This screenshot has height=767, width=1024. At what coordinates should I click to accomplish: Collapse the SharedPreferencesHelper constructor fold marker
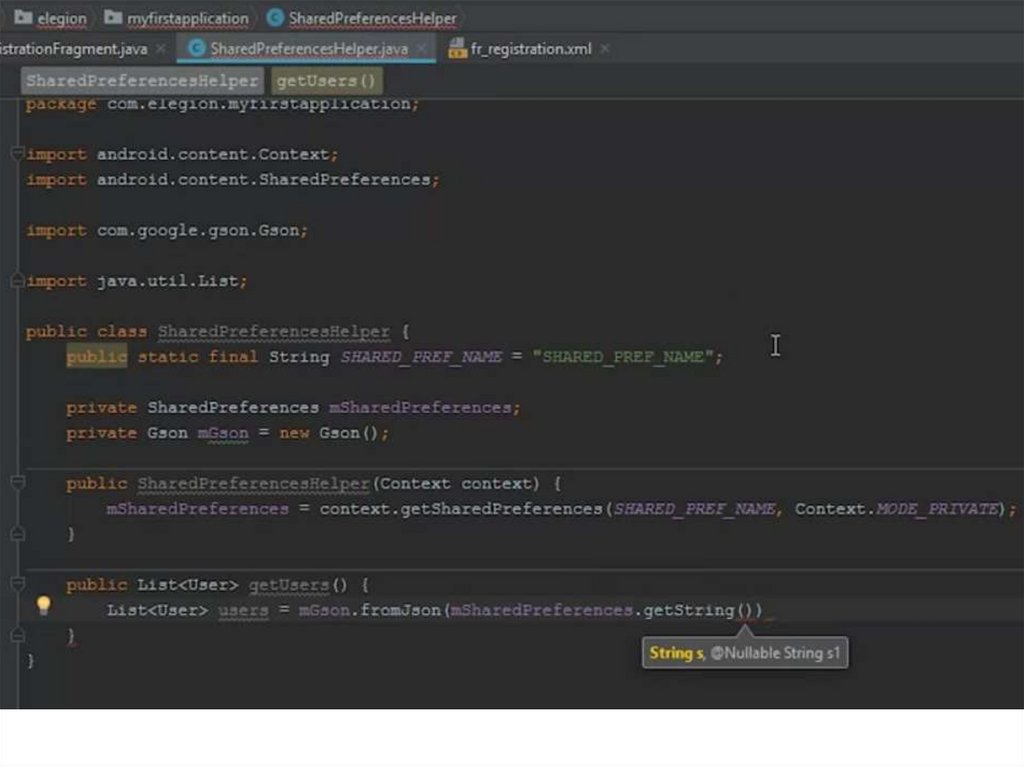tap(17, 483)
